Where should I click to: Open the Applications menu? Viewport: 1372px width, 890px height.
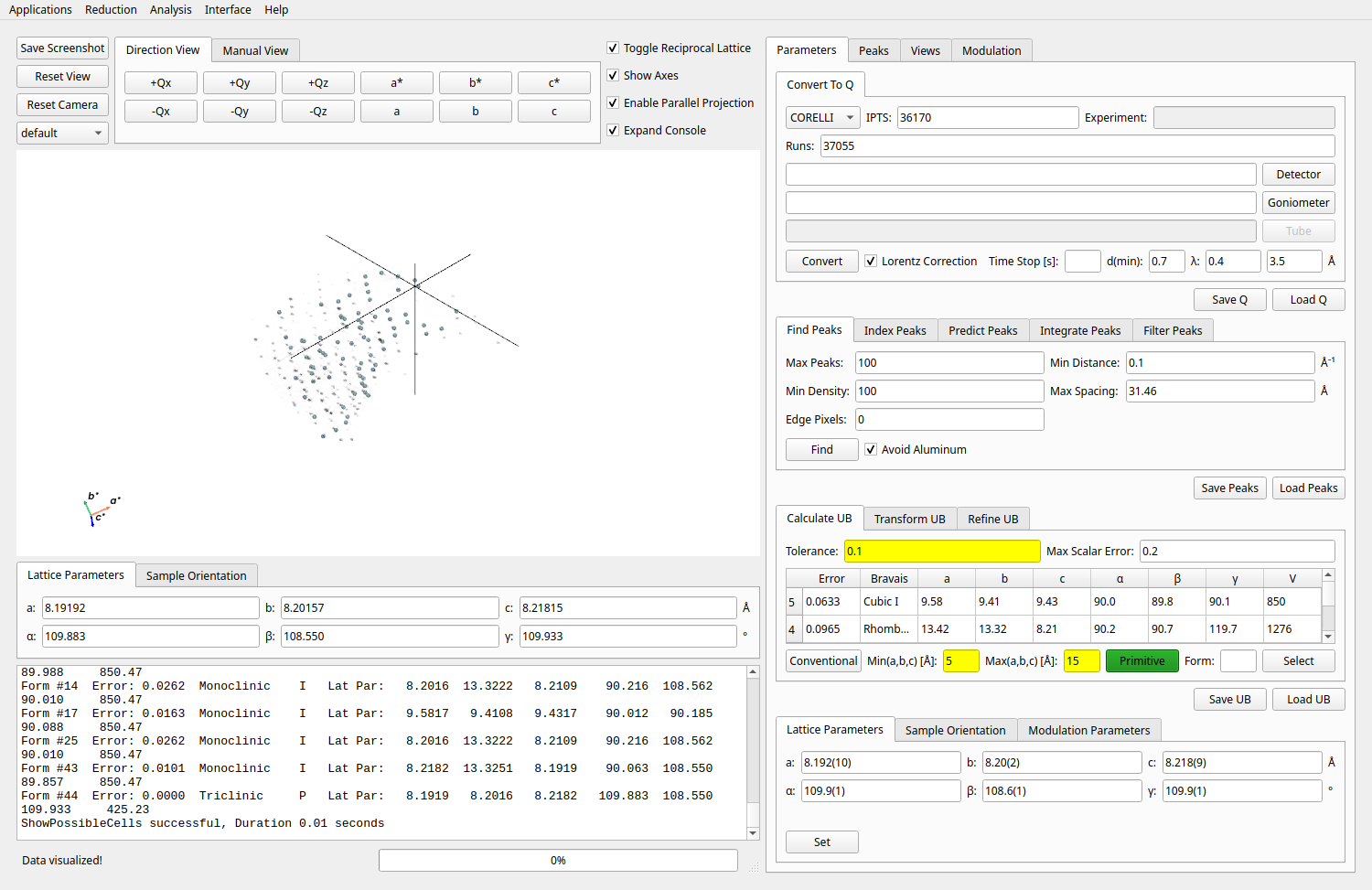40,9
